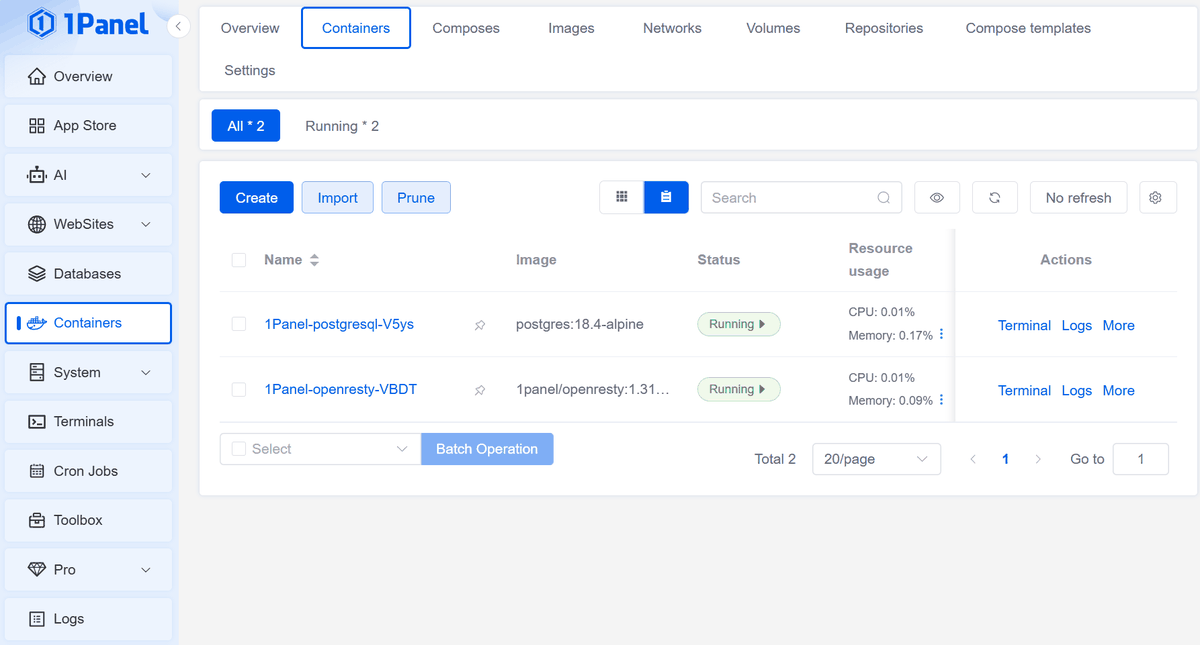Open Terminal for 1Panel-postgresql-V5ys

[x=1024, y=325]
